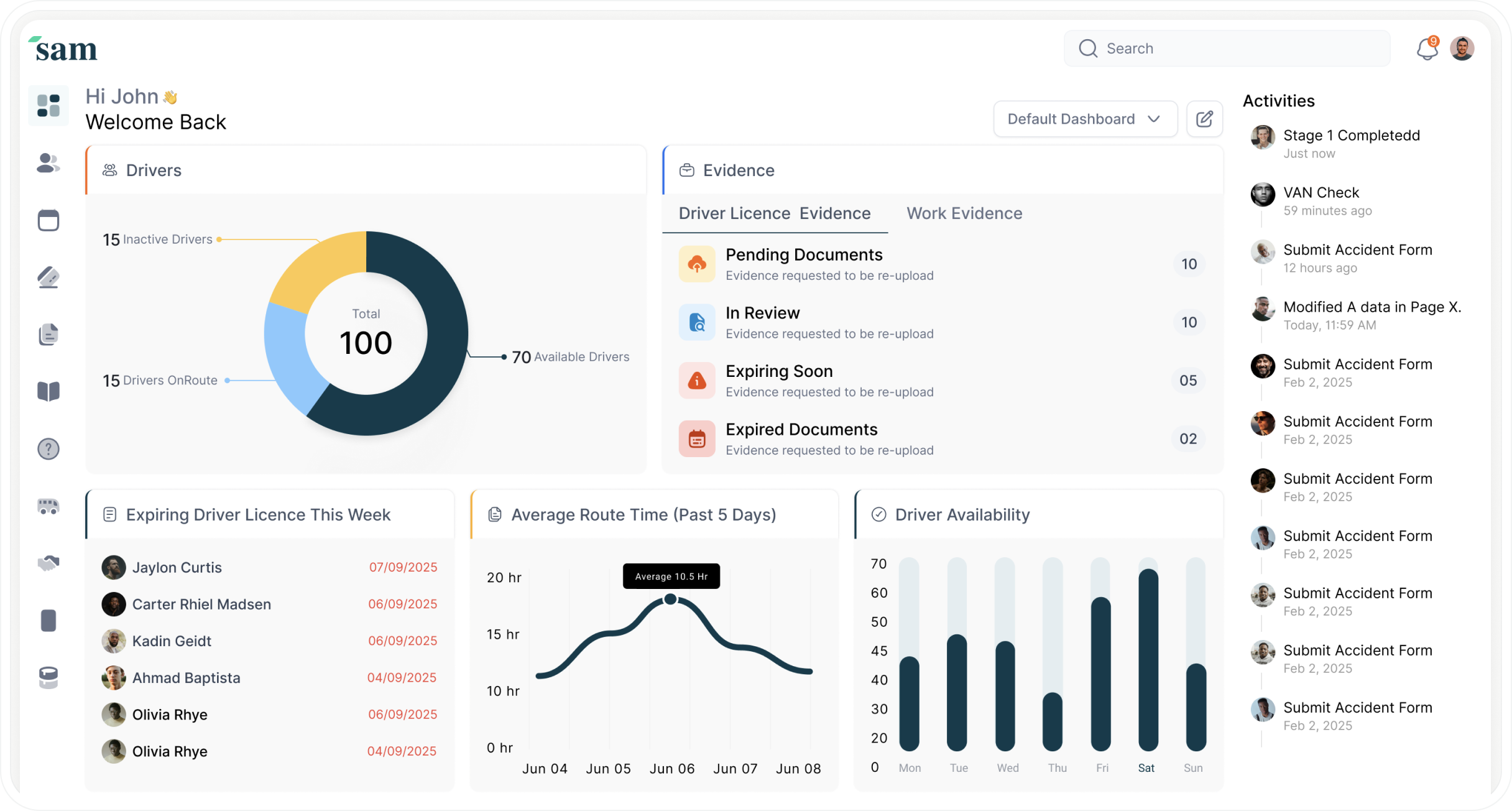The width and height of the screenshot is (1512, 811).
Task: Click the help question mark icon
Action: coord(48,448)
